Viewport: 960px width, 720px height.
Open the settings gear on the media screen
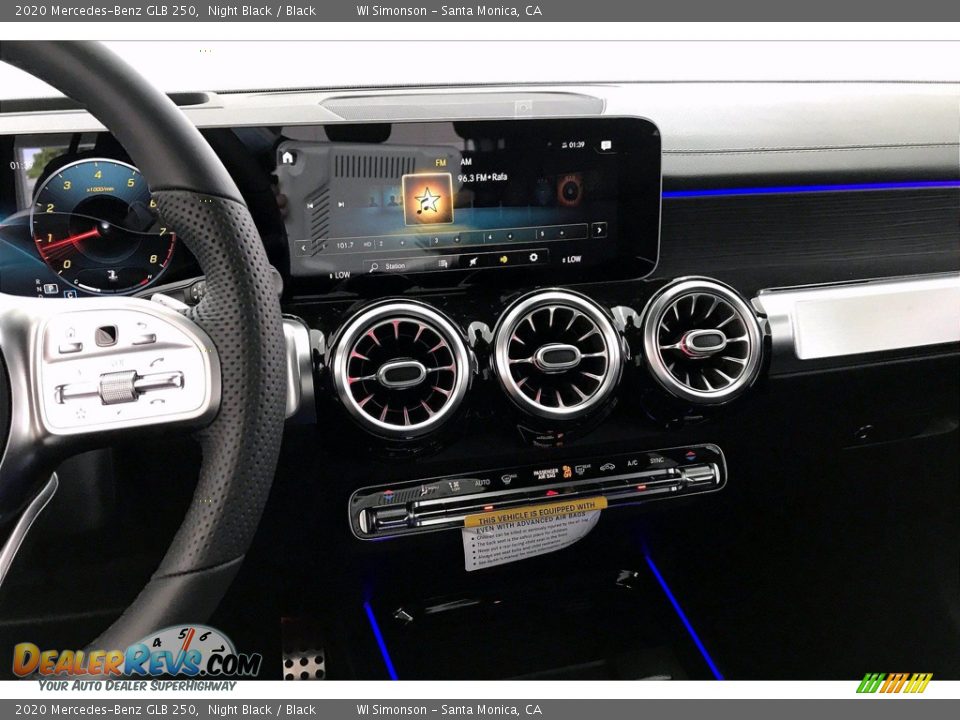(535, 257)
